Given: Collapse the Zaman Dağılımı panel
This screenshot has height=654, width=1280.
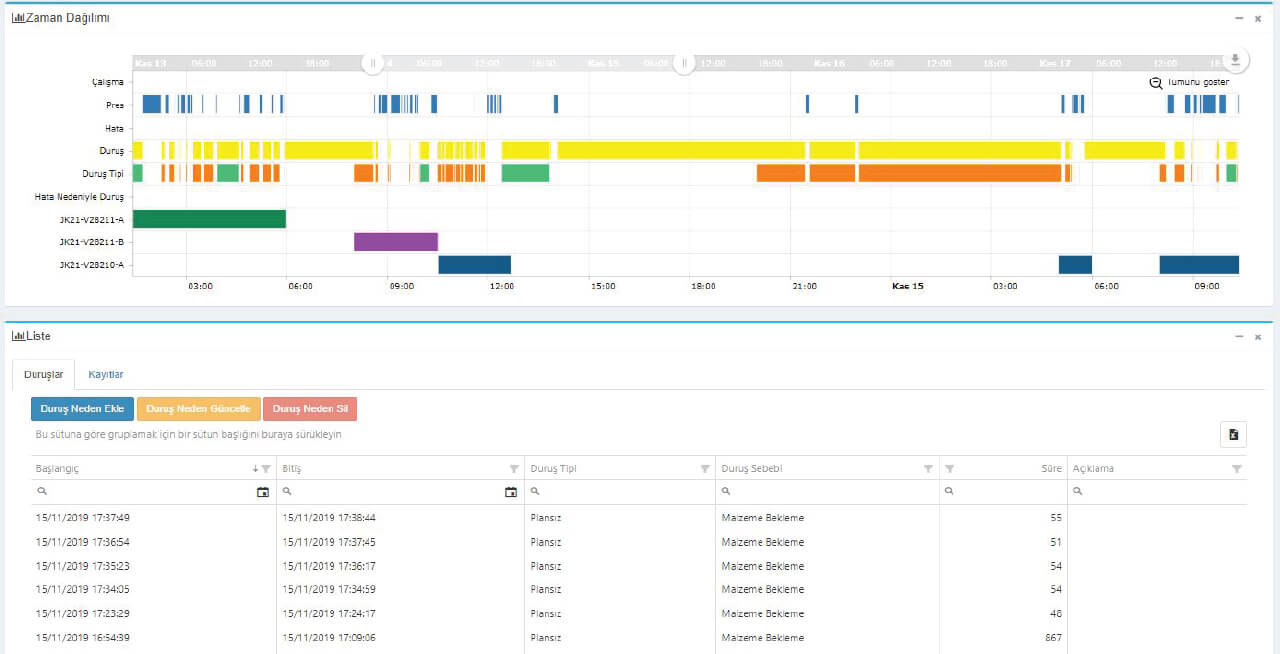Looking at the screenshot, I should pos(1239,18).
